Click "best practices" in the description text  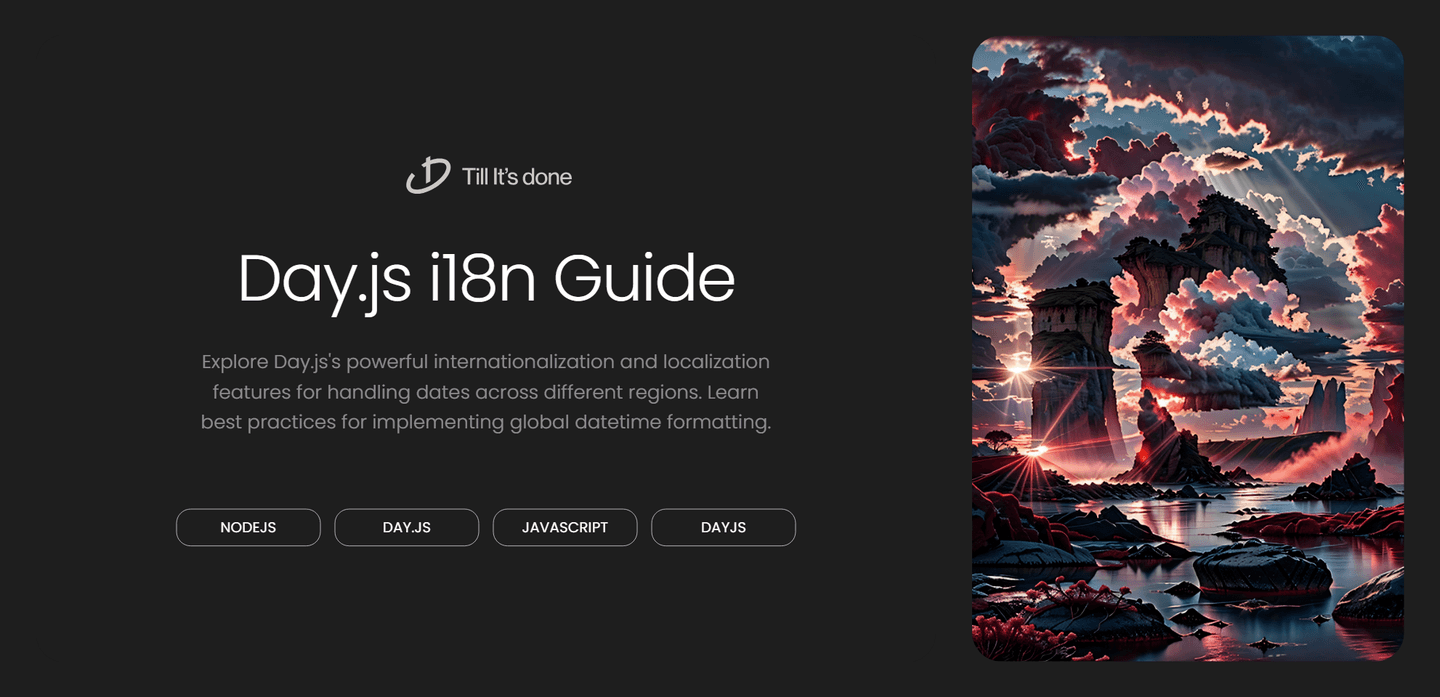(268, 422)
